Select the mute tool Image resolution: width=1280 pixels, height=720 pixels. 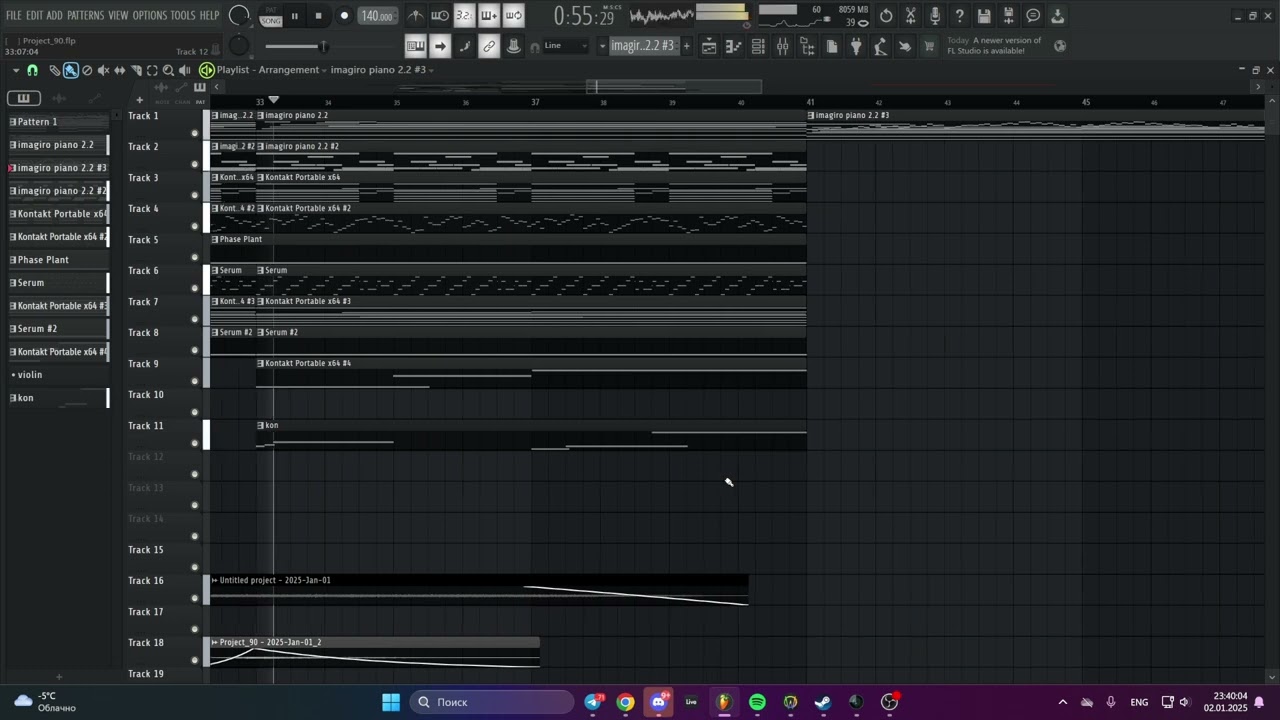click(103, 70)
